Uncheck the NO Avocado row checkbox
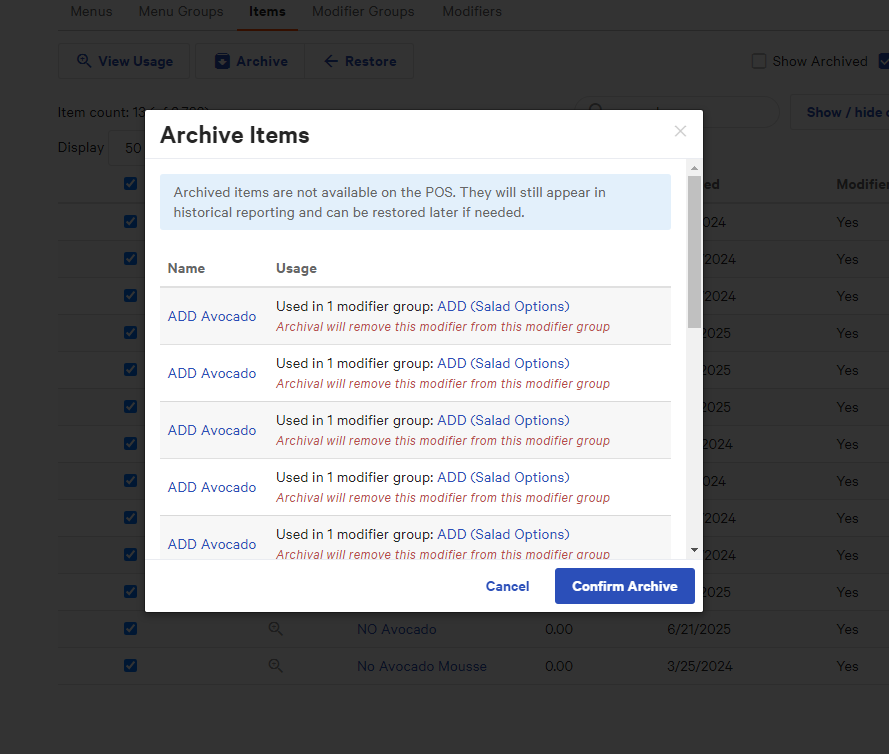Viewport: 889px width, 754px height. click(130, 629)
